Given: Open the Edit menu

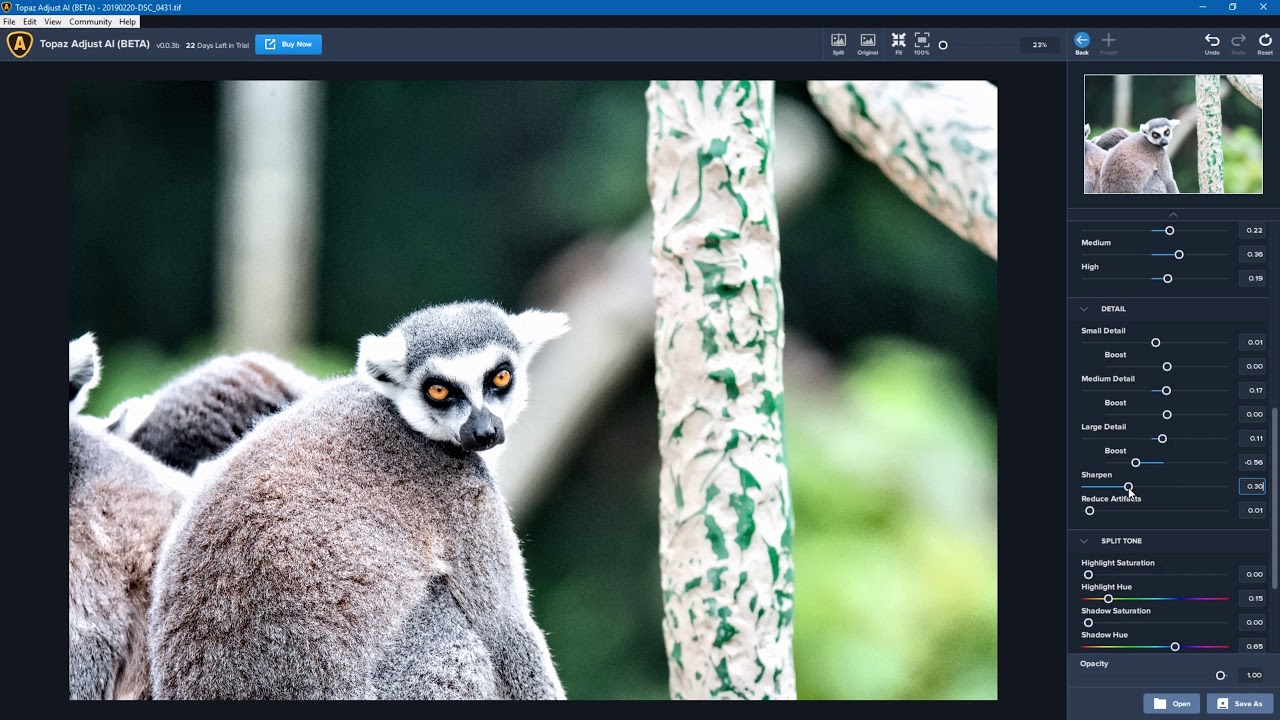Looking at the screenshot, I should 30,22.
